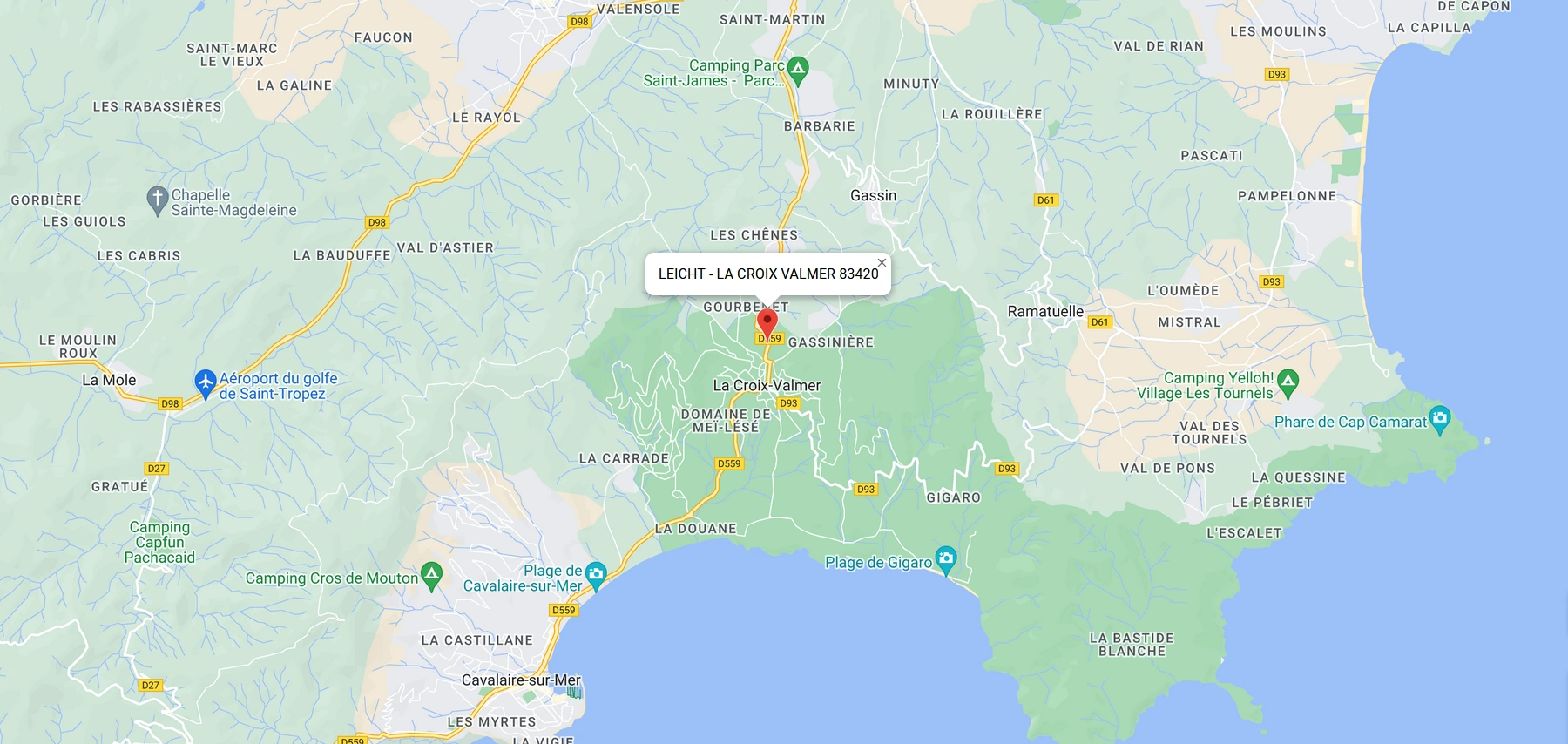
Task: Click the Aéroport du golfe de Saint-Tropez label
Action: (x=278, y=386)
